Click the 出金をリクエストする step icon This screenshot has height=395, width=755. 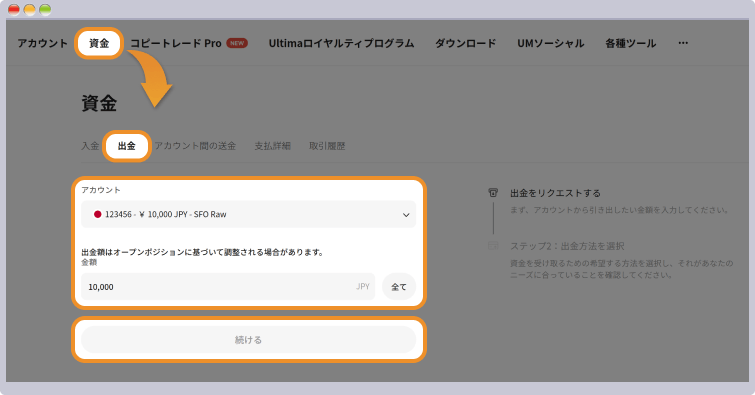click(x=493, y=193)
